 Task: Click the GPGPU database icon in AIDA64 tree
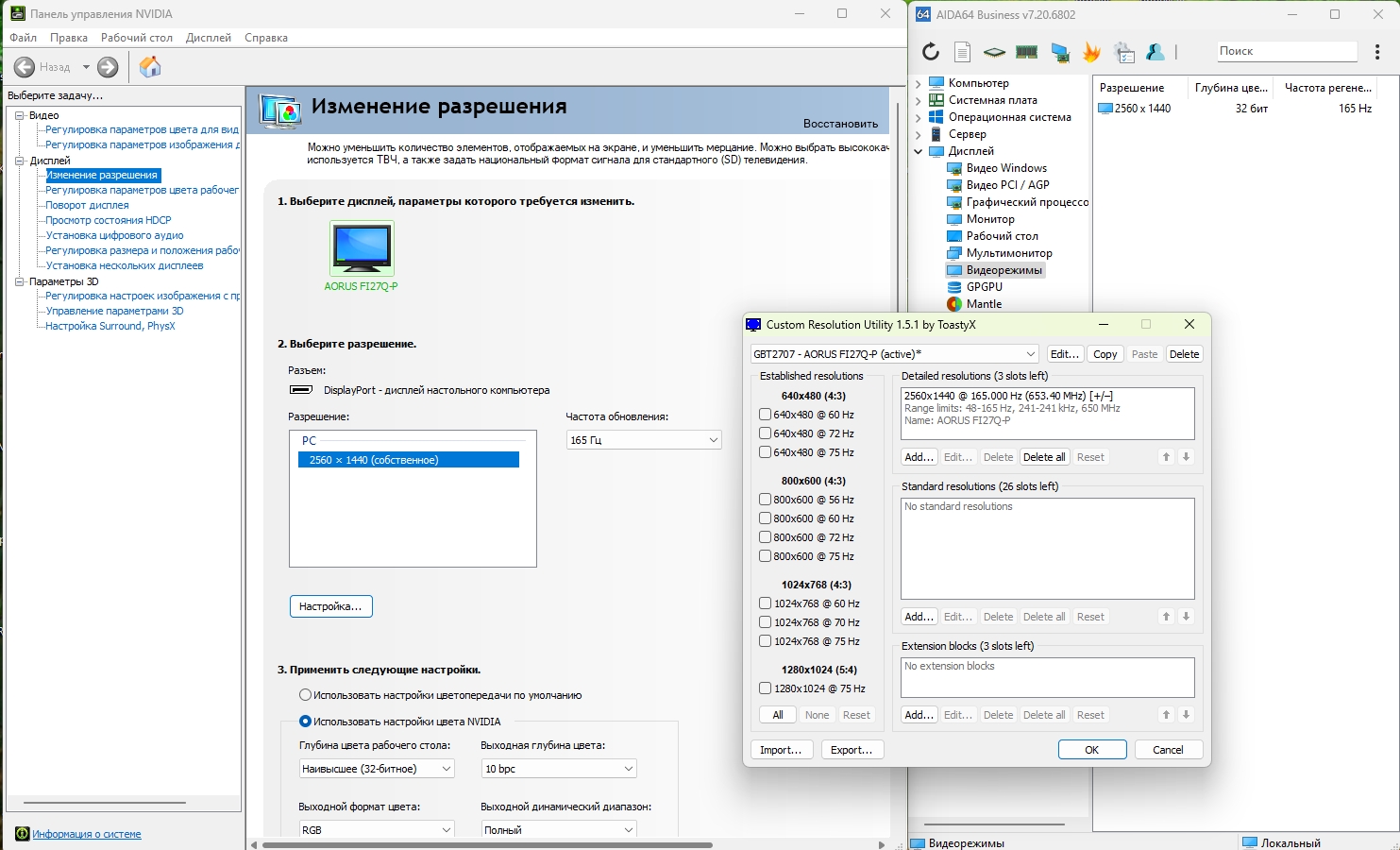click(x=954, y=287)
